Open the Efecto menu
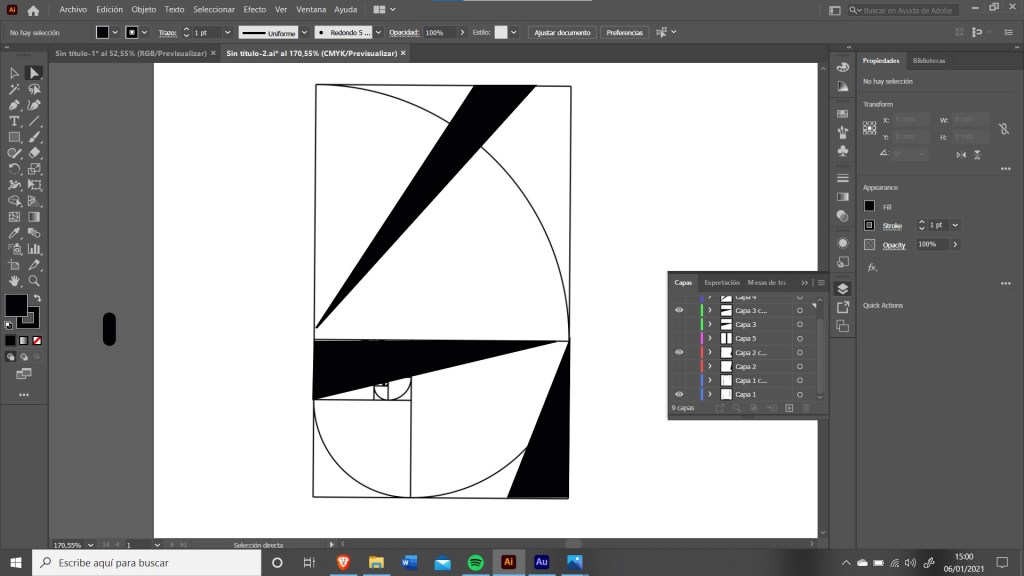This screenshot has height=576, width=1024. pyautogui.click(x=255, y=9)
